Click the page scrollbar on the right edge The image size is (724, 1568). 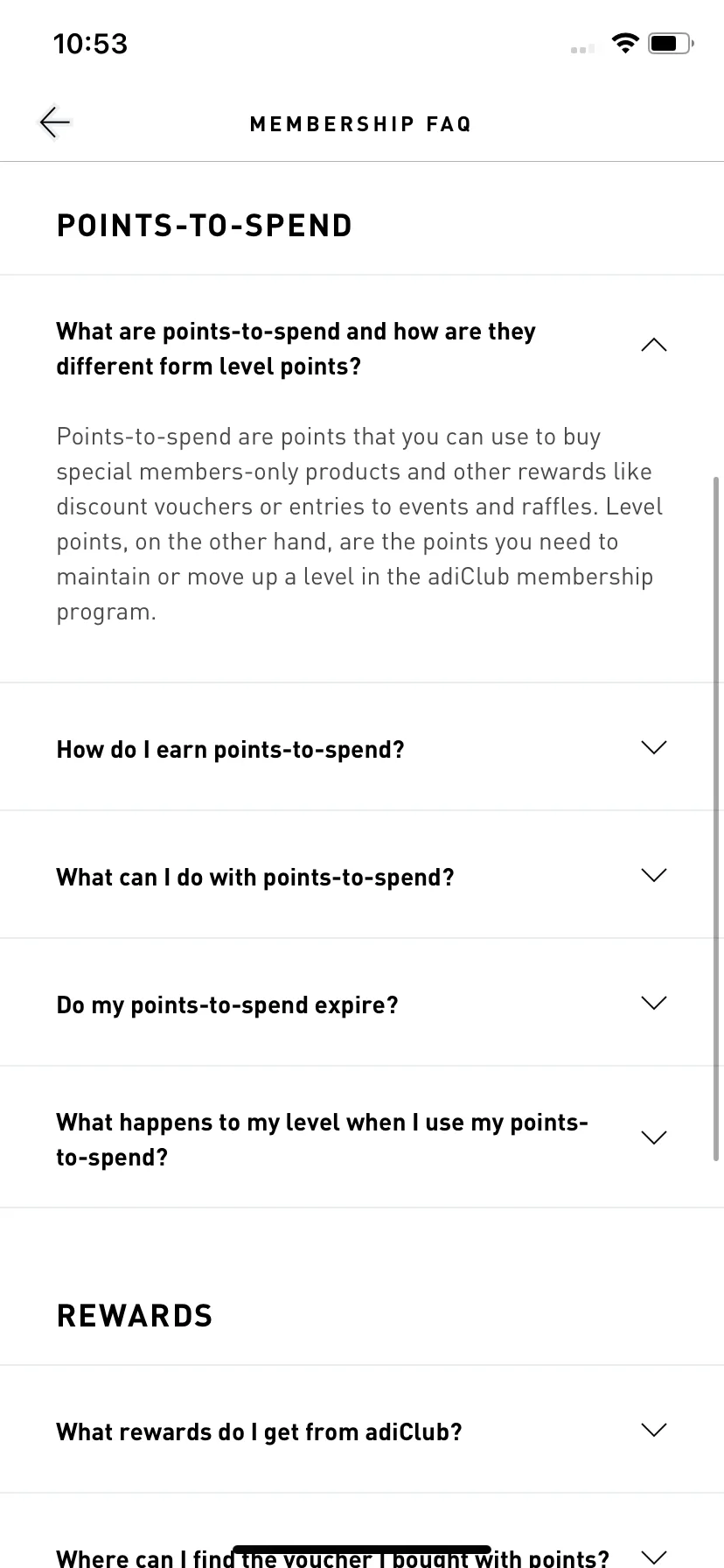pos(717,818)
